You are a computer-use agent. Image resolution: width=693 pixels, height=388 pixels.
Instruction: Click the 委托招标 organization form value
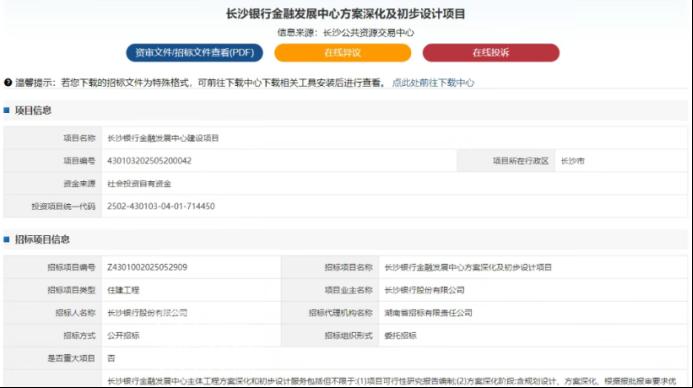[x=400, y=335]
